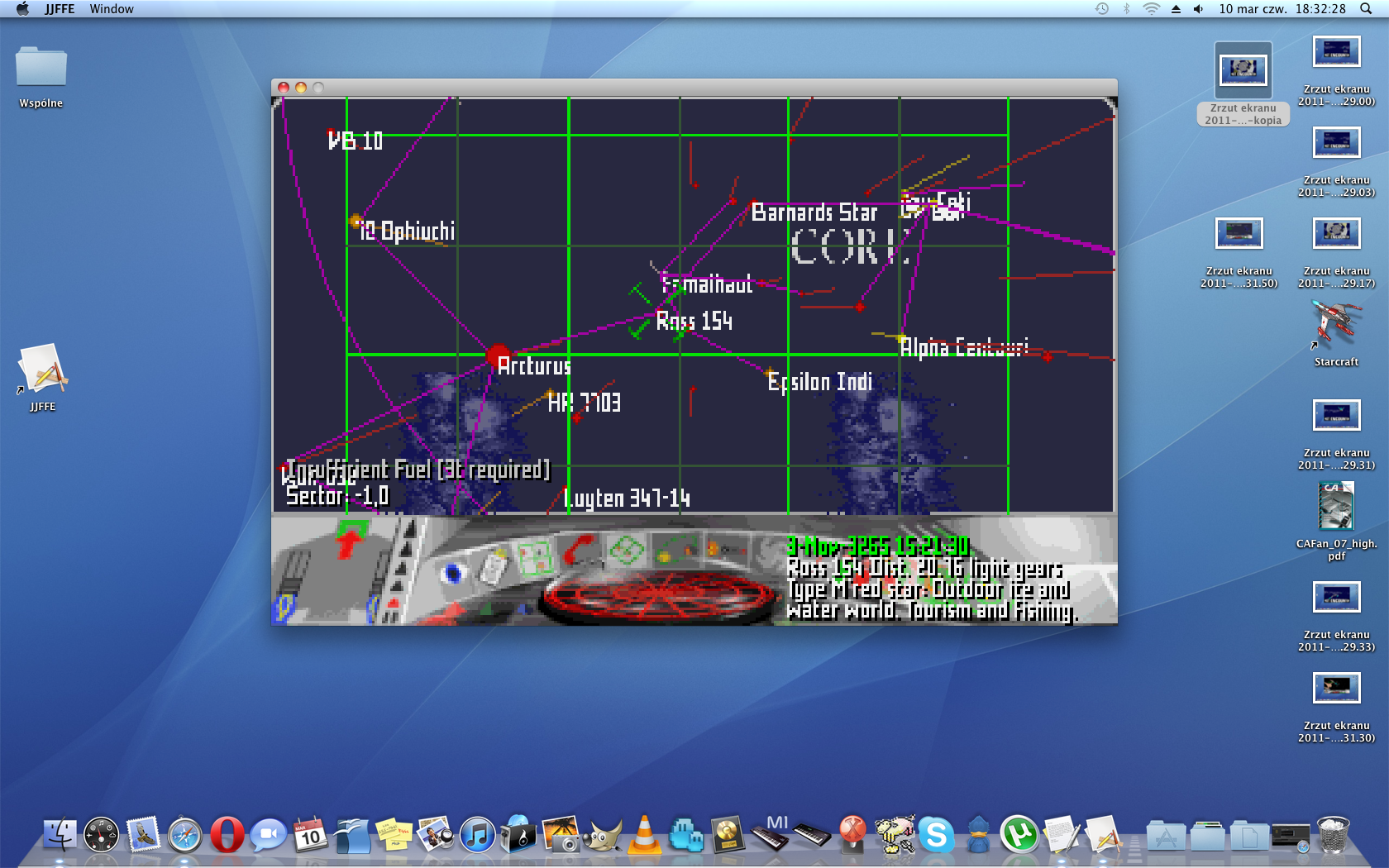Click the green crosshair navigation icon

626,549
